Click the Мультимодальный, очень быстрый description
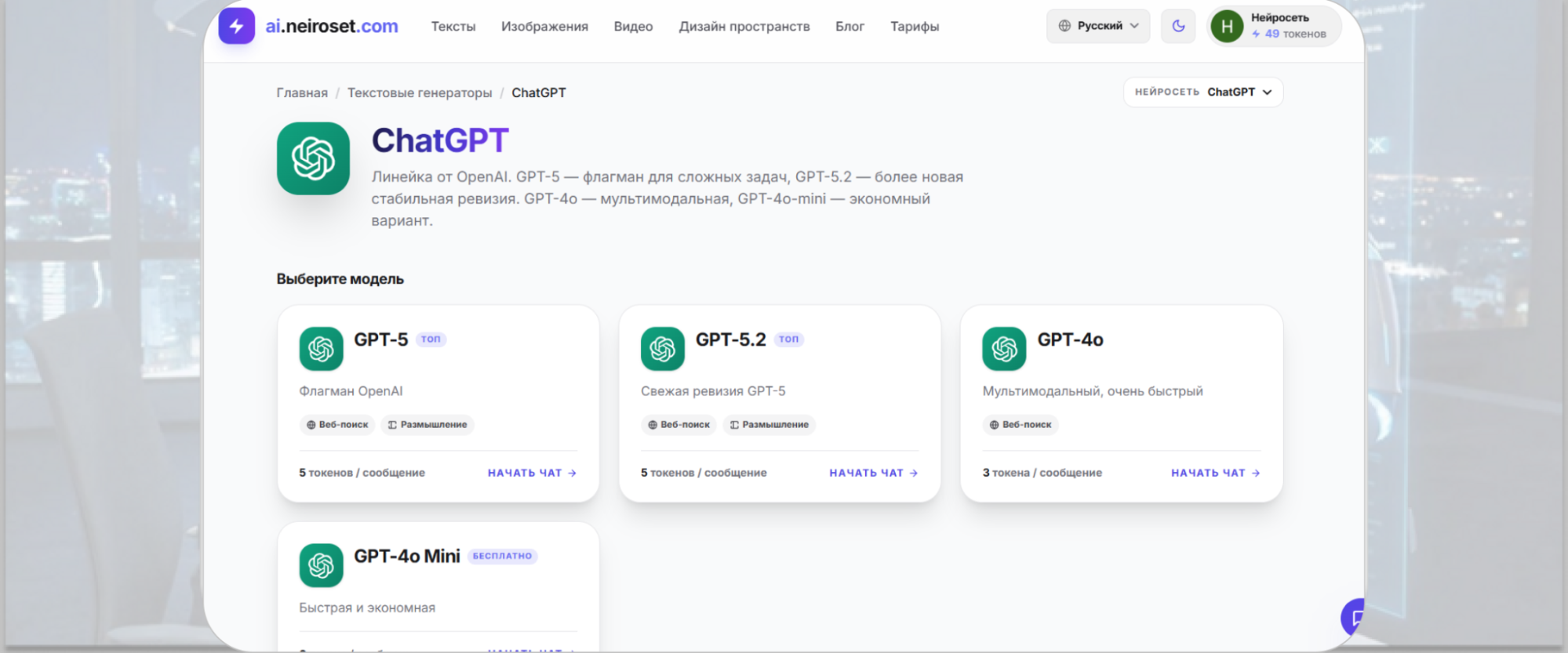This screenshot has width=1568, height=653. [x=1093, y=391]
